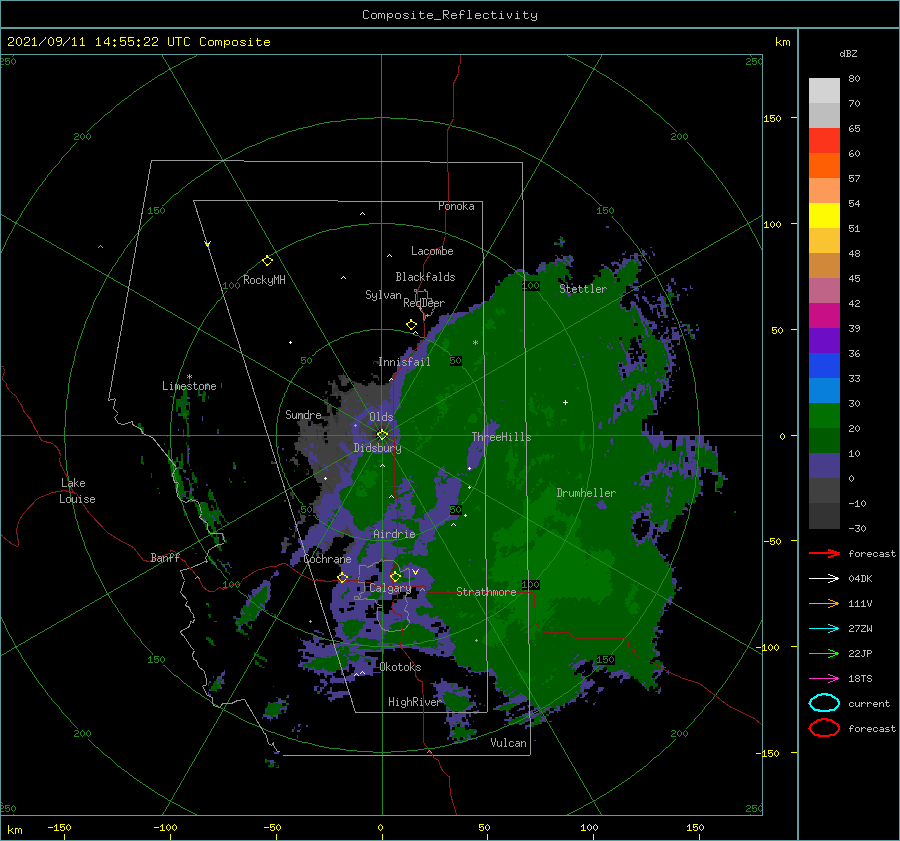Click the Drumheller label

pyautogui.click(x=586, y=493)
